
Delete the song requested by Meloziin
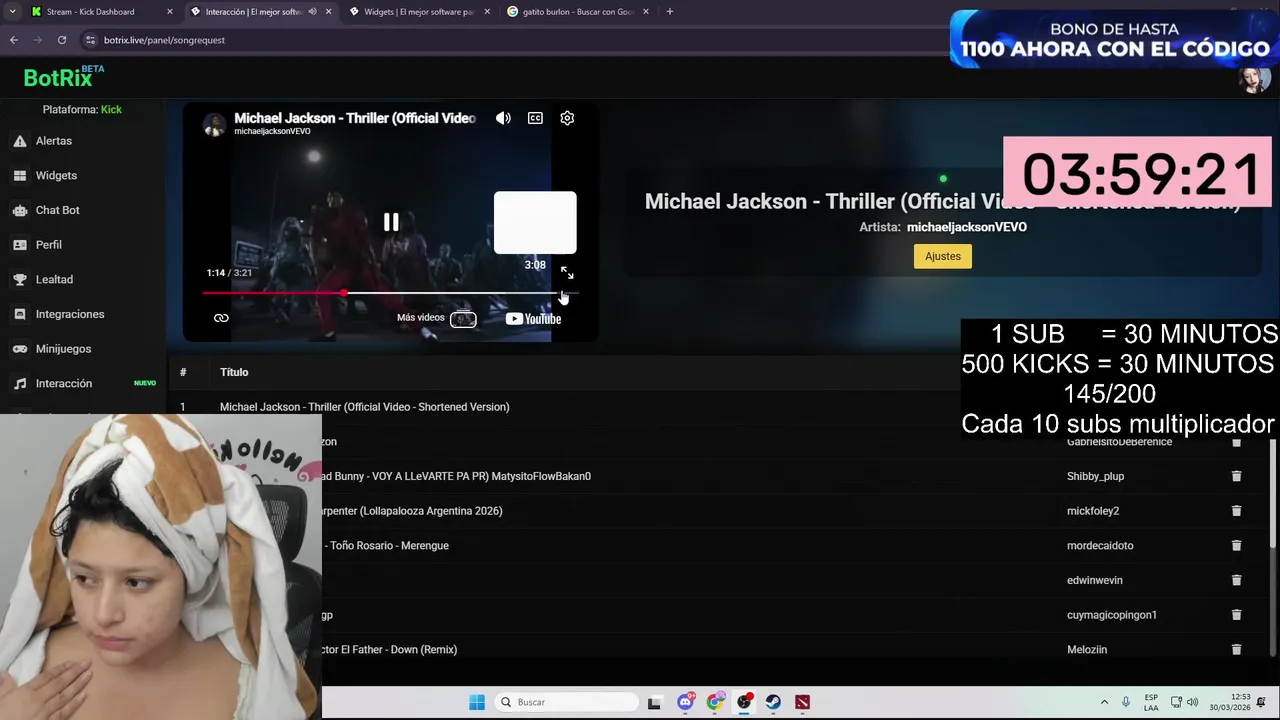click(x=1236, y=649)
